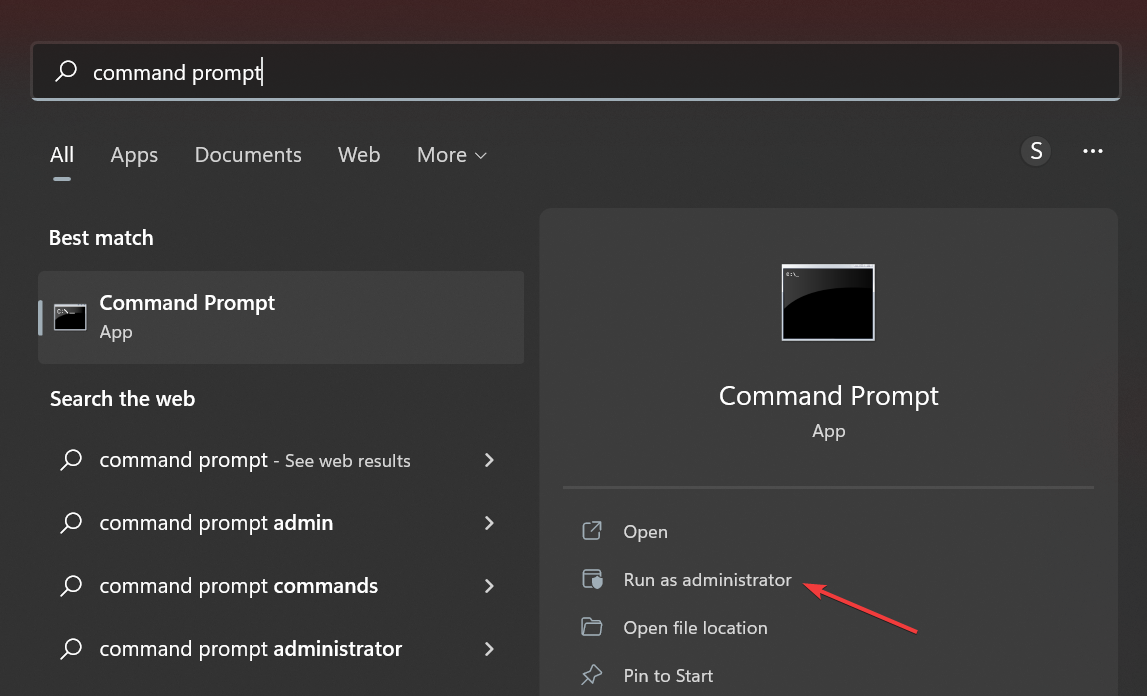Click search icon beside 'command prompt commands'
Image resolution: width=1147 pixels, height=696 pixels.
click(71, 585)
